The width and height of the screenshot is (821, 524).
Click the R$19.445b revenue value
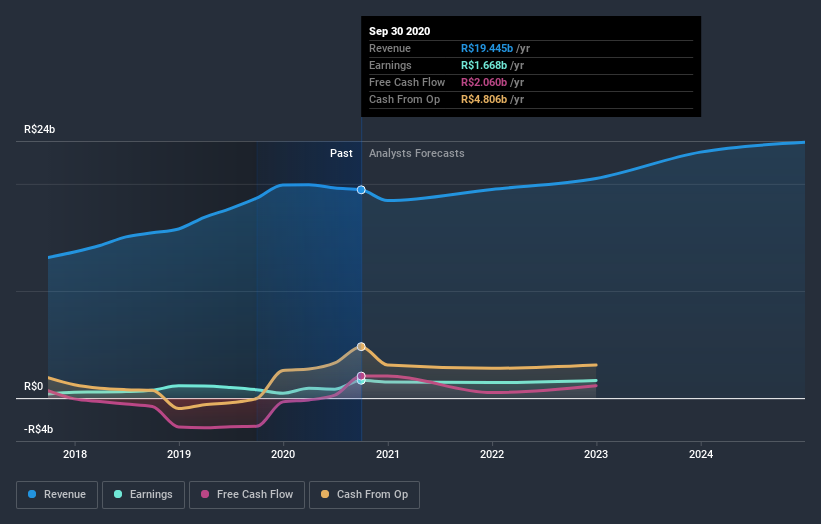(487, 48)
